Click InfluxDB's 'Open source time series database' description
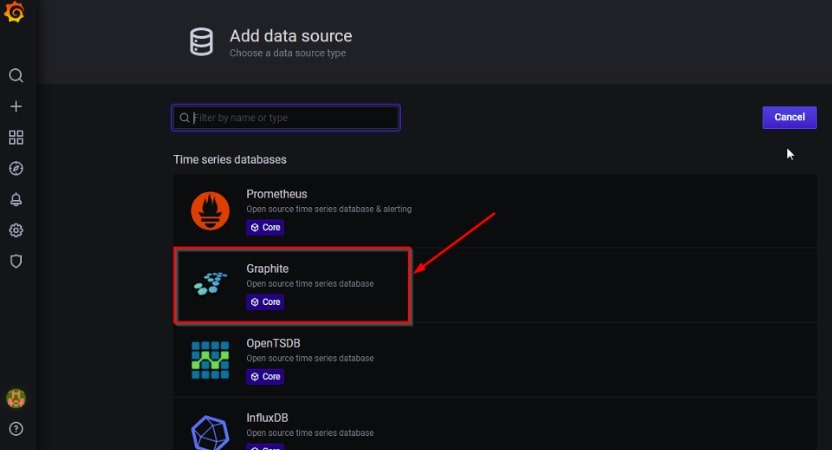Screen dimensions: 832x450 click(310, 433)
